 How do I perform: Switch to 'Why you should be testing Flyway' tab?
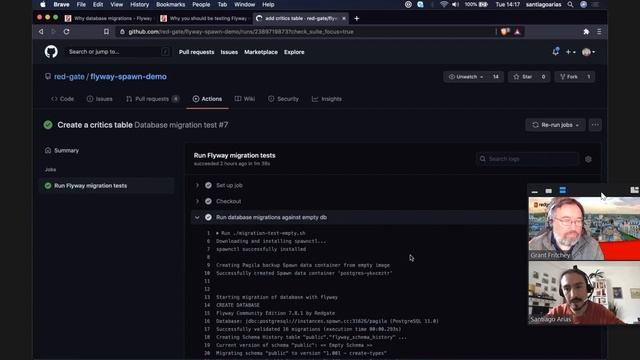(x=205, y=18)
